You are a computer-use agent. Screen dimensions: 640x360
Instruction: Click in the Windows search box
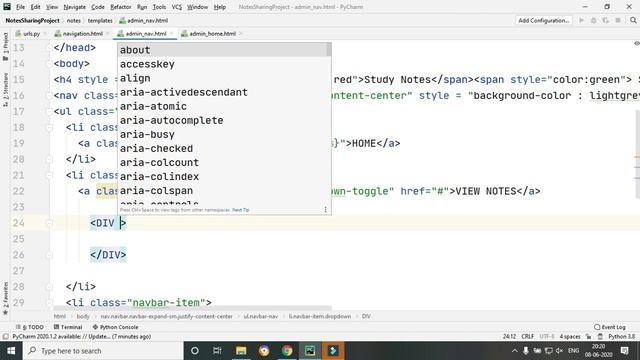(102, 351)
